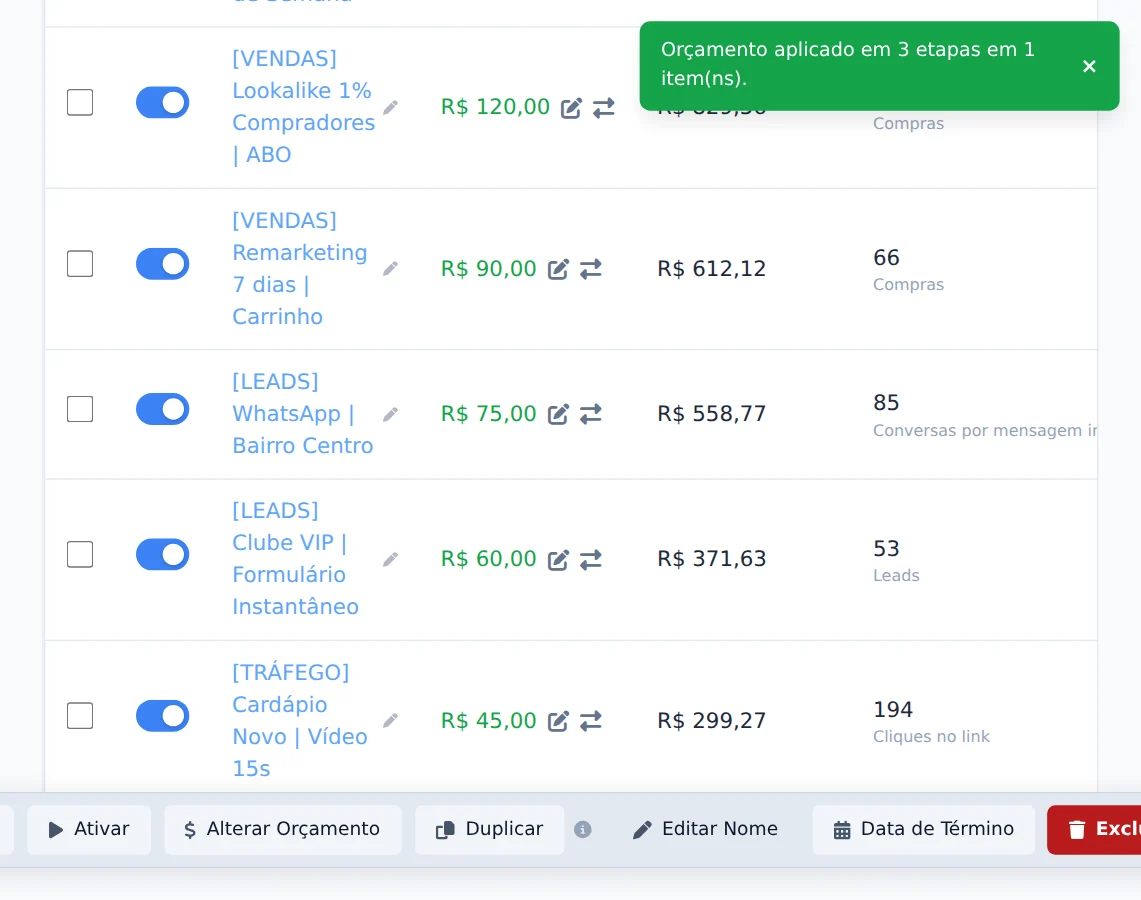Click the Ativar button
1141x900 pixels.
89,829
